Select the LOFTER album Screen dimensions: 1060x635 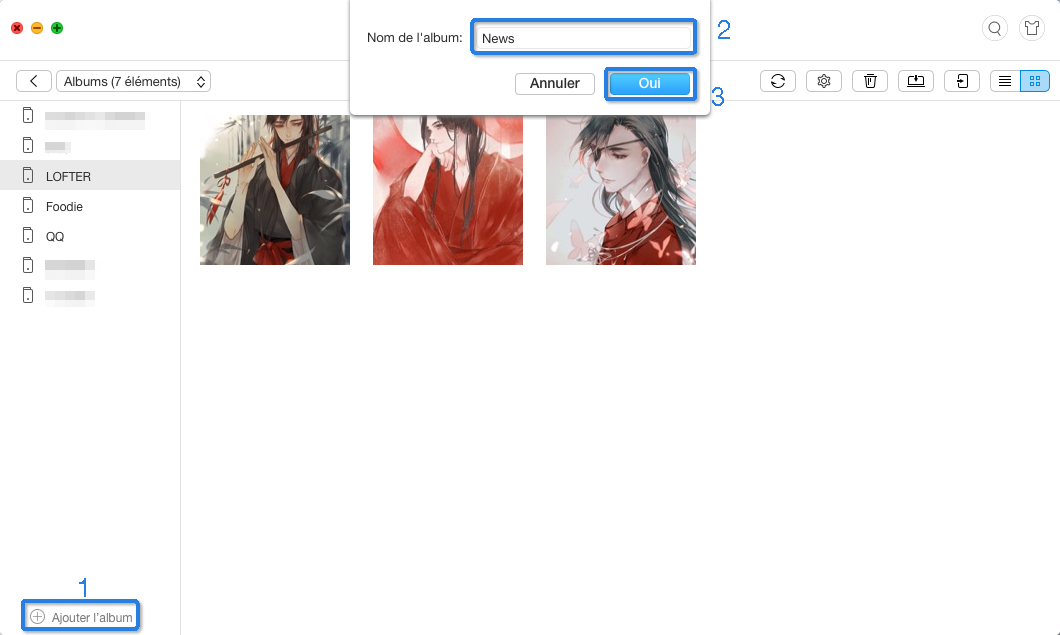tap(90, 176)
